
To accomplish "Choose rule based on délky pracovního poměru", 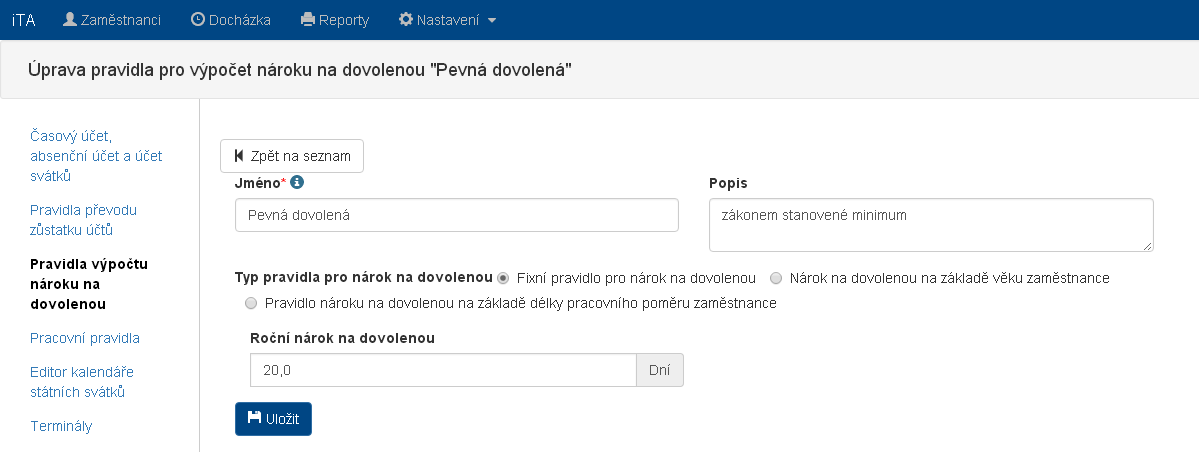I will tap(251, 302).
